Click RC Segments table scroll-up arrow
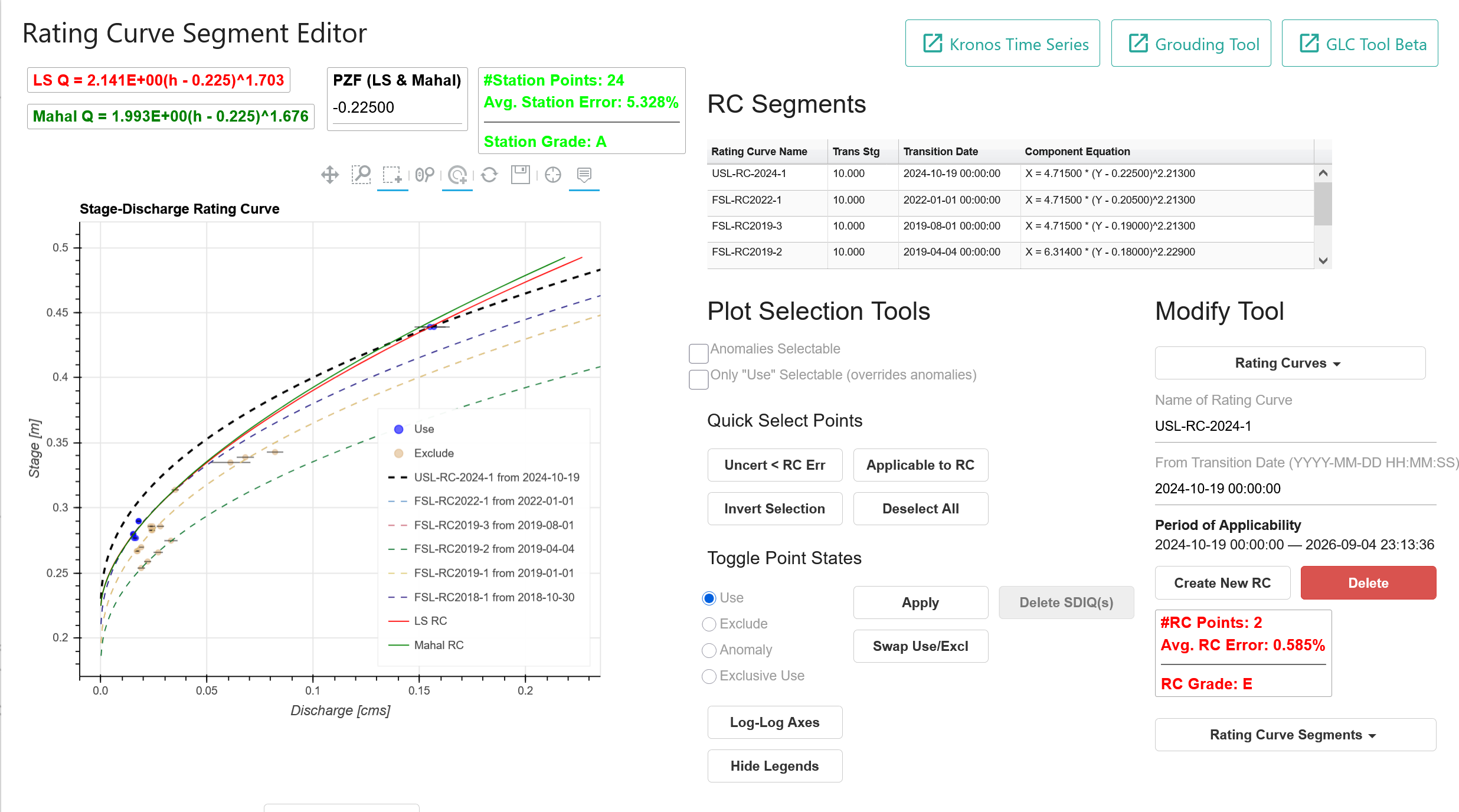This screenshot has height=812, width=1459. 1323,173
